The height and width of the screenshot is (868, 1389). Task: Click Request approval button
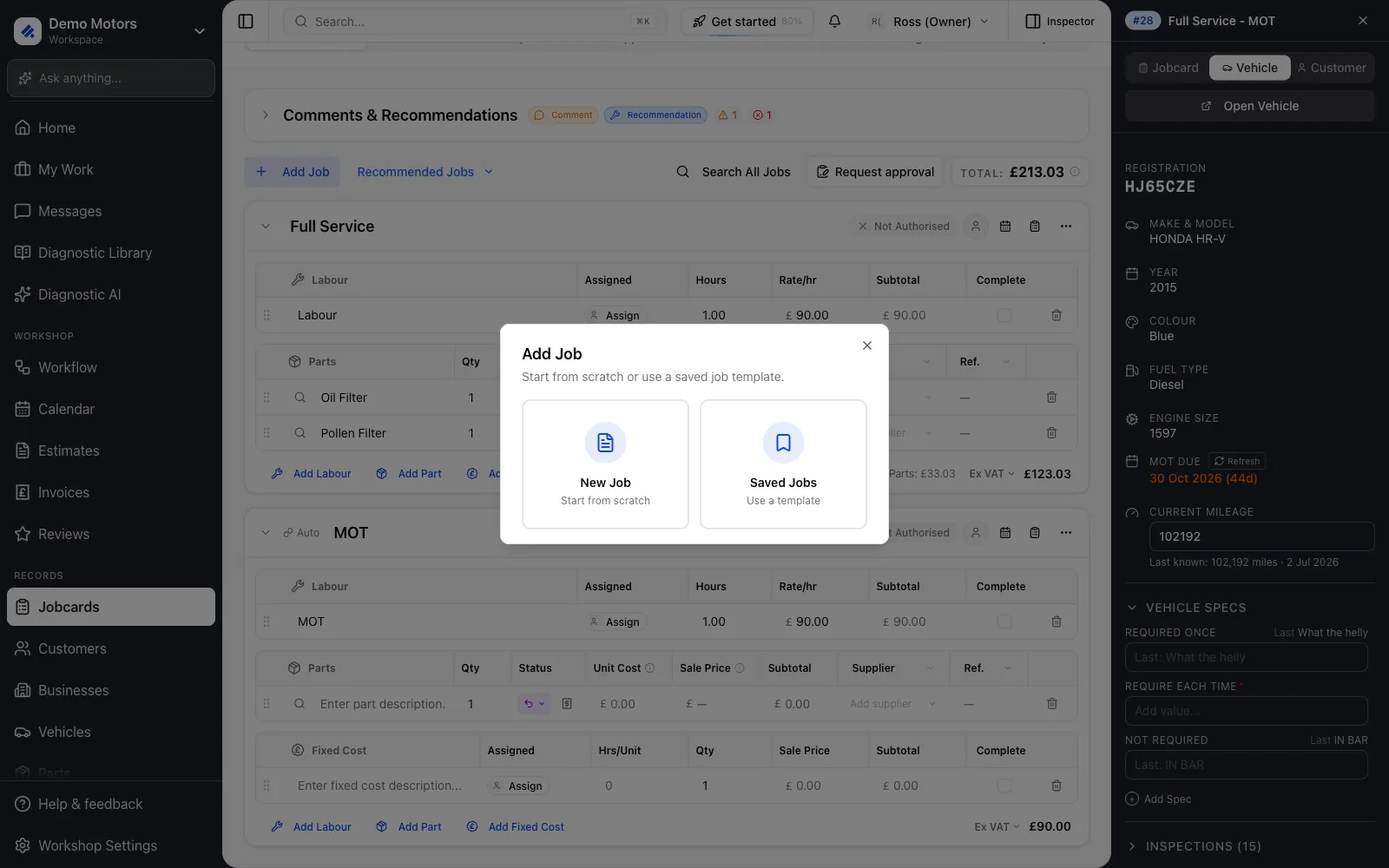coord(875,172)
